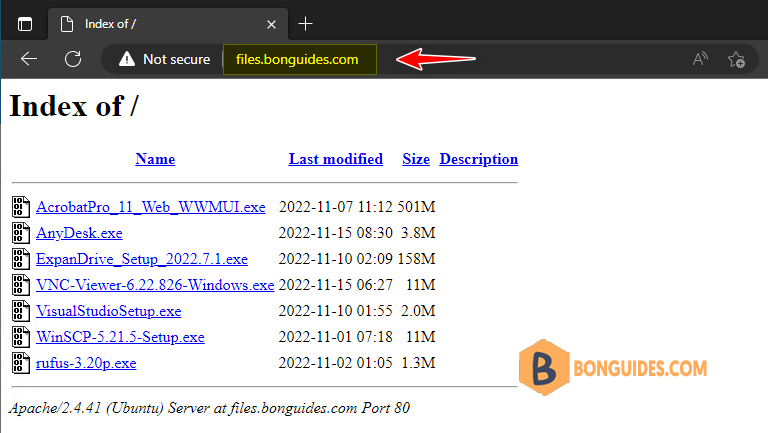The image size is (768, 433).
Task: Sort listing by Last modified
Action: click(x=336, y=159)
